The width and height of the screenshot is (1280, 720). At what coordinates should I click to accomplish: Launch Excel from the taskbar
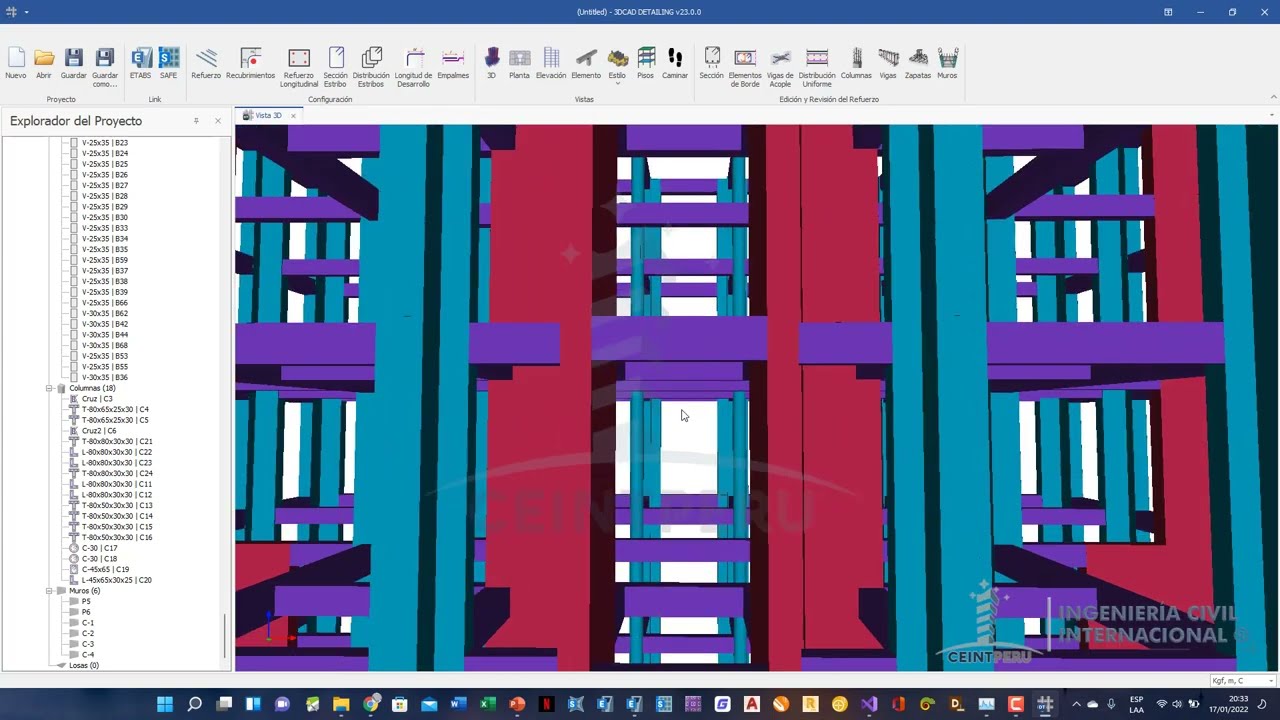[488, 704]
